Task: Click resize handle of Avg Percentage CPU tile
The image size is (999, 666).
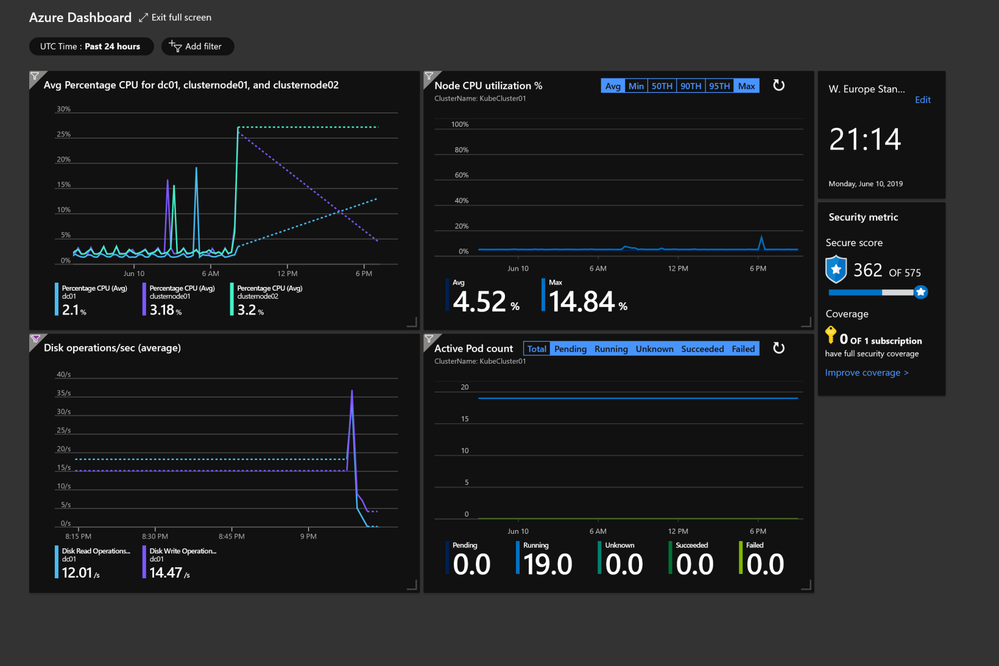Action: coord(412,322)
